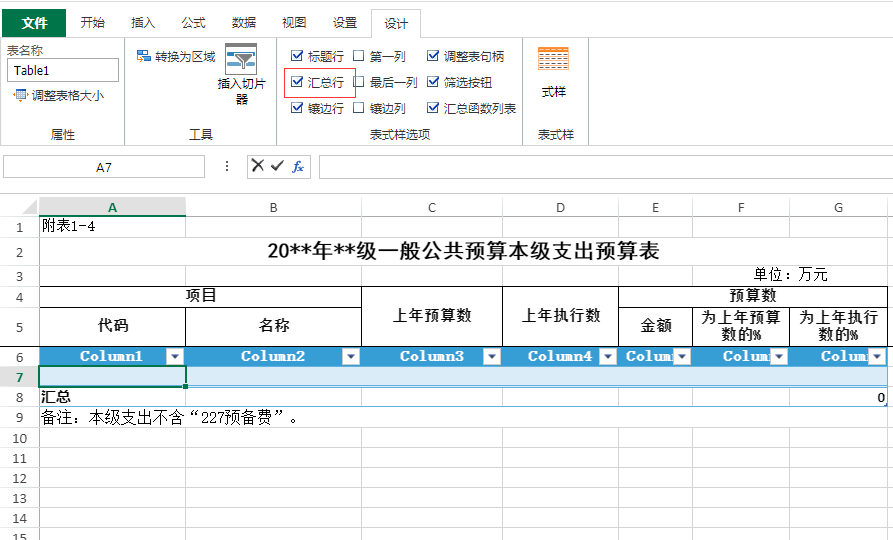The width and height of the screenshot is (893, 540).
Task: Click into the formula bar input
Action: (x=605, y=167)
